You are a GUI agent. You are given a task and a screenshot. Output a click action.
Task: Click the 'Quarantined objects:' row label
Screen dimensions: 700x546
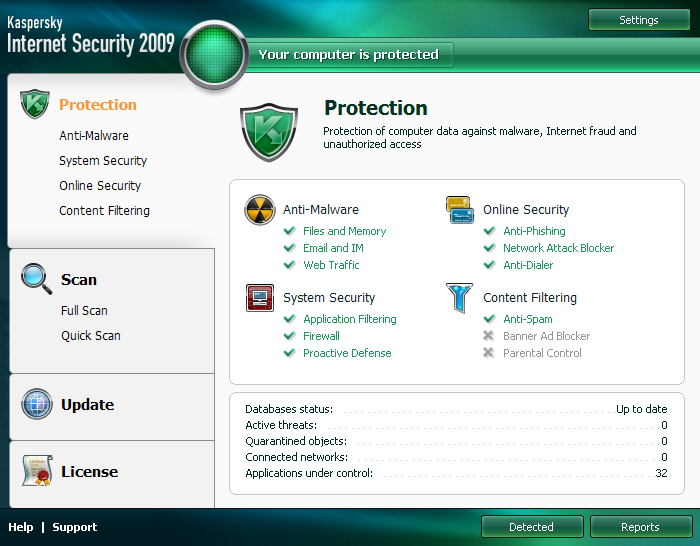tap(296, 441)
